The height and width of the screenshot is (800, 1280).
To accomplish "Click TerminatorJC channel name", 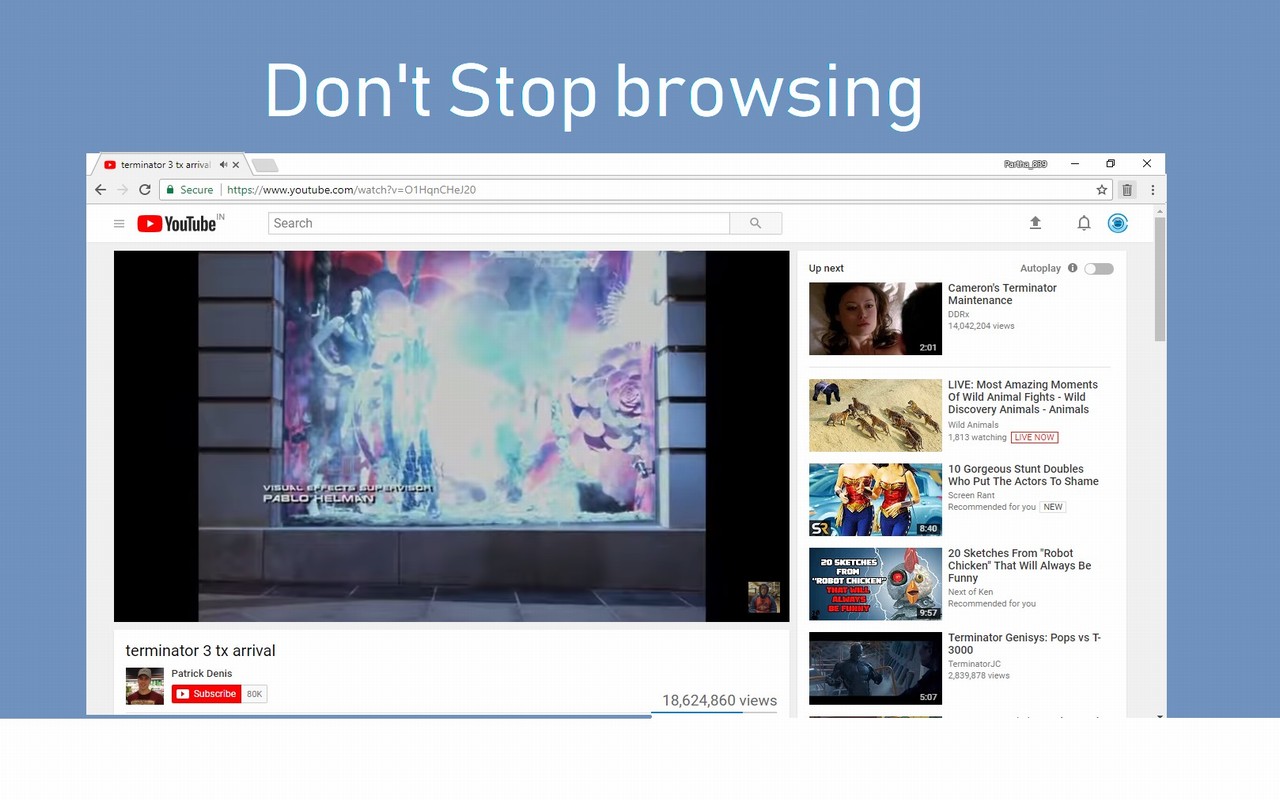I will click(x=974, y=664).
